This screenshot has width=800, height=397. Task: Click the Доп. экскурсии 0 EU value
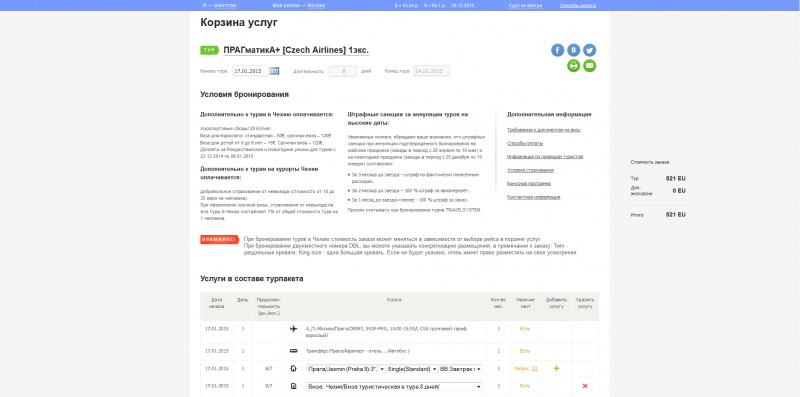[x=679, y=190]
